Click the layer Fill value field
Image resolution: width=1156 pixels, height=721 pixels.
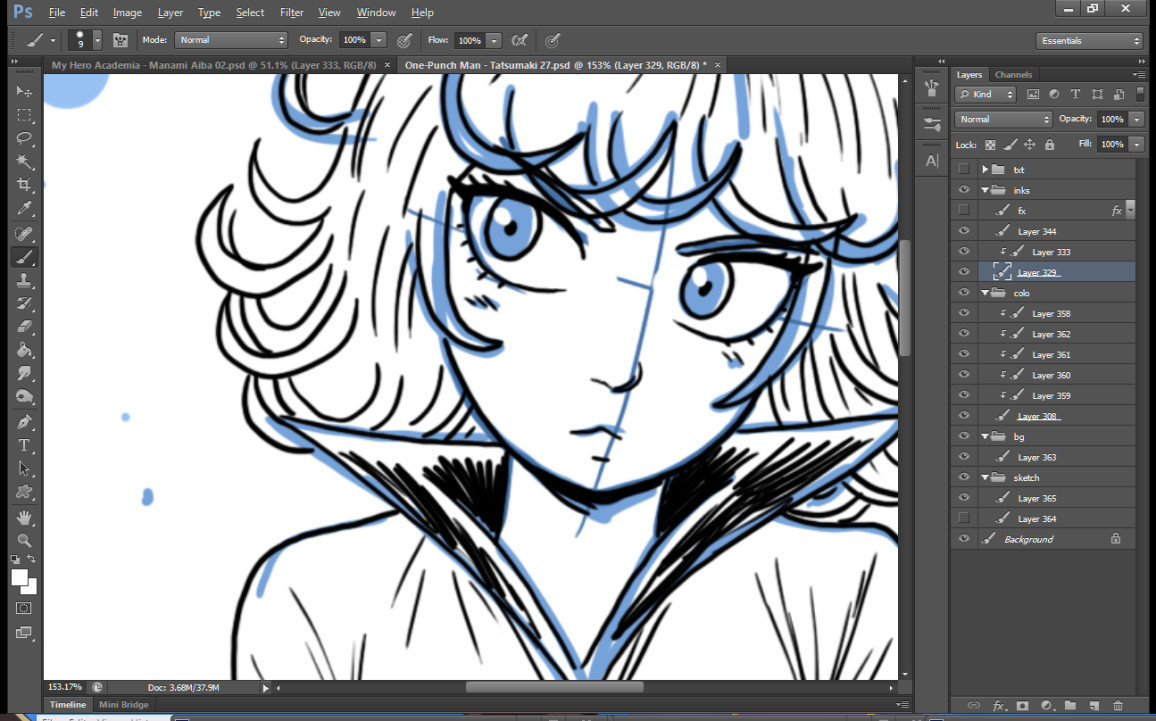pyautogui.click(x=1112, y=144)
